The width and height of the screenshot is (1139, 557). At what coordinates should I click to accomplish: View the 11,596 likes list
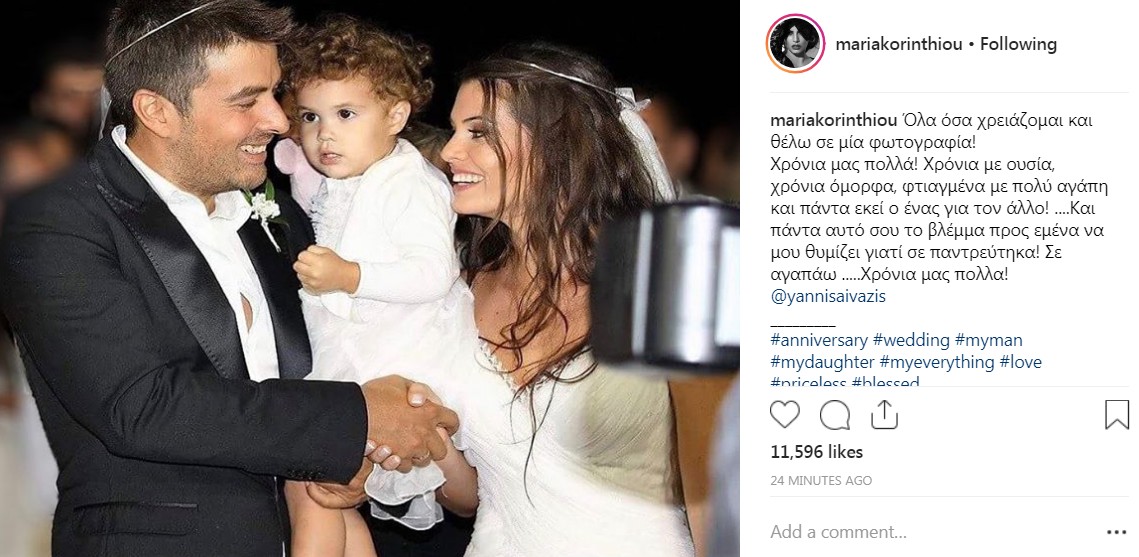coord(816,452)
